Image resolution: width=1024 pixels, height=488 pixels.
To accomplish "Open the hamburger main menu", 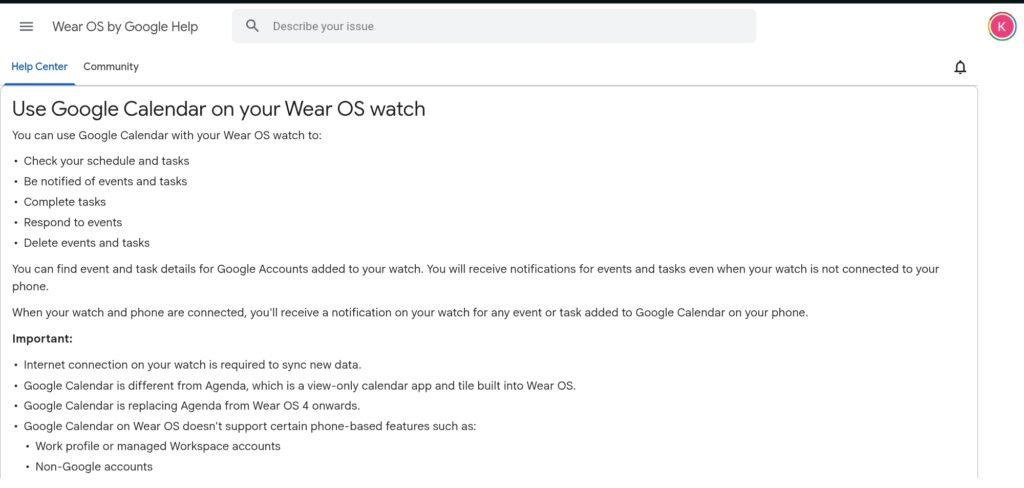I will (x=26, y=26).
